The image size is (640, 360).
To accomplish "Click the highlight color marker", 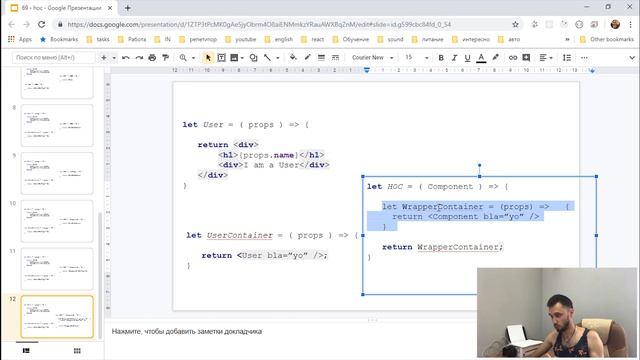I will [x=495, y=58].
